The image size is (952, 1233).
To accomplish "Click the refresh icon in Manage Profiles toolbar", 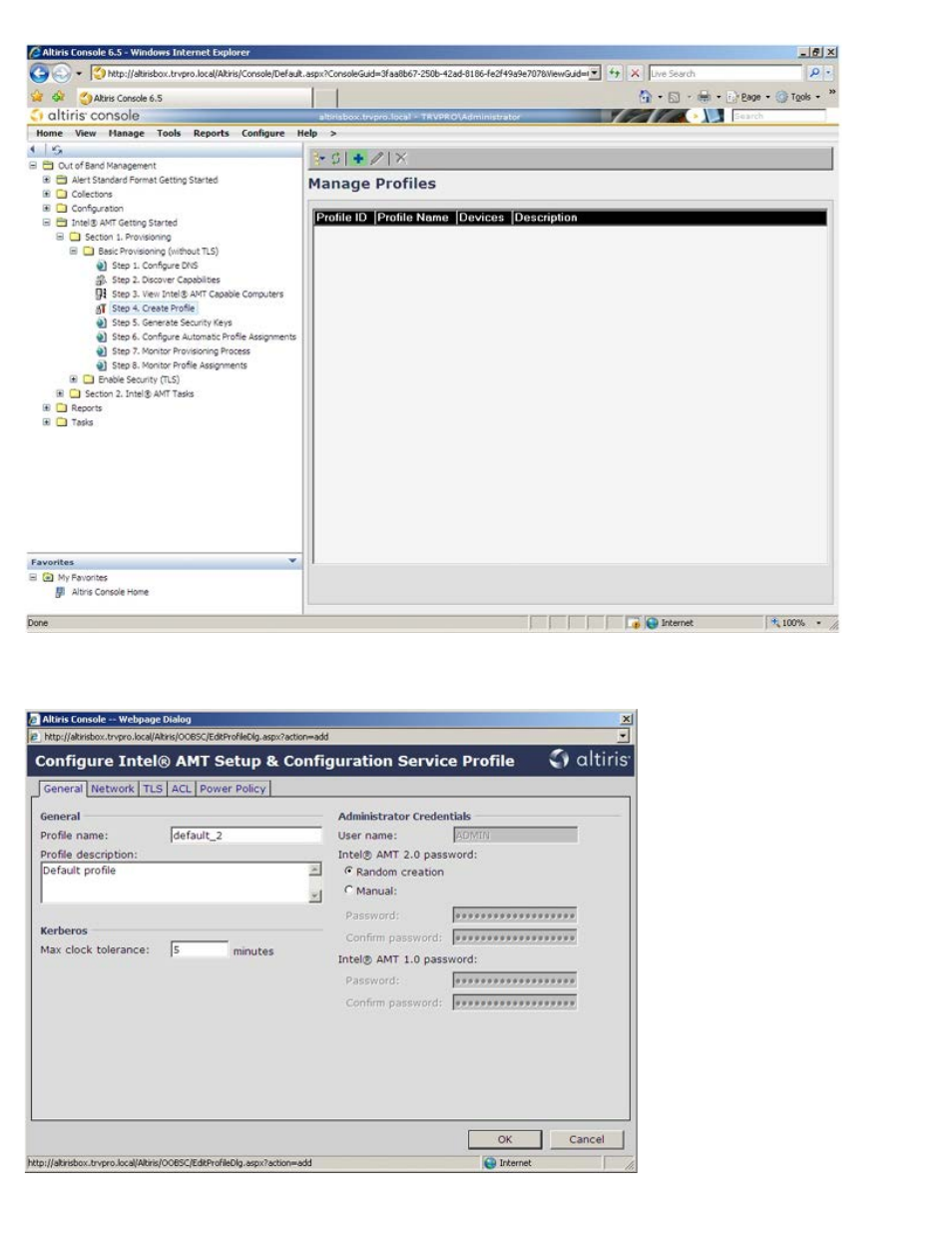I will (336, 158).
